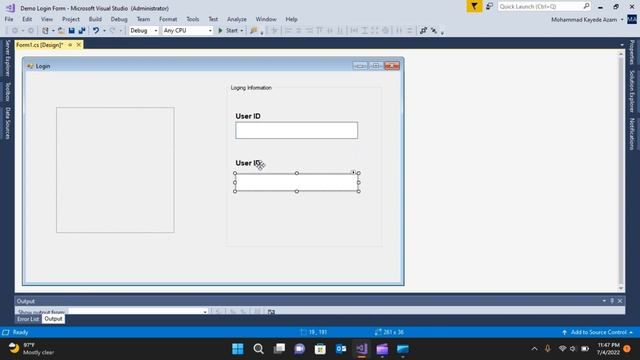Open the Windows Start menu
640x360 pixels.
(238, 349)
